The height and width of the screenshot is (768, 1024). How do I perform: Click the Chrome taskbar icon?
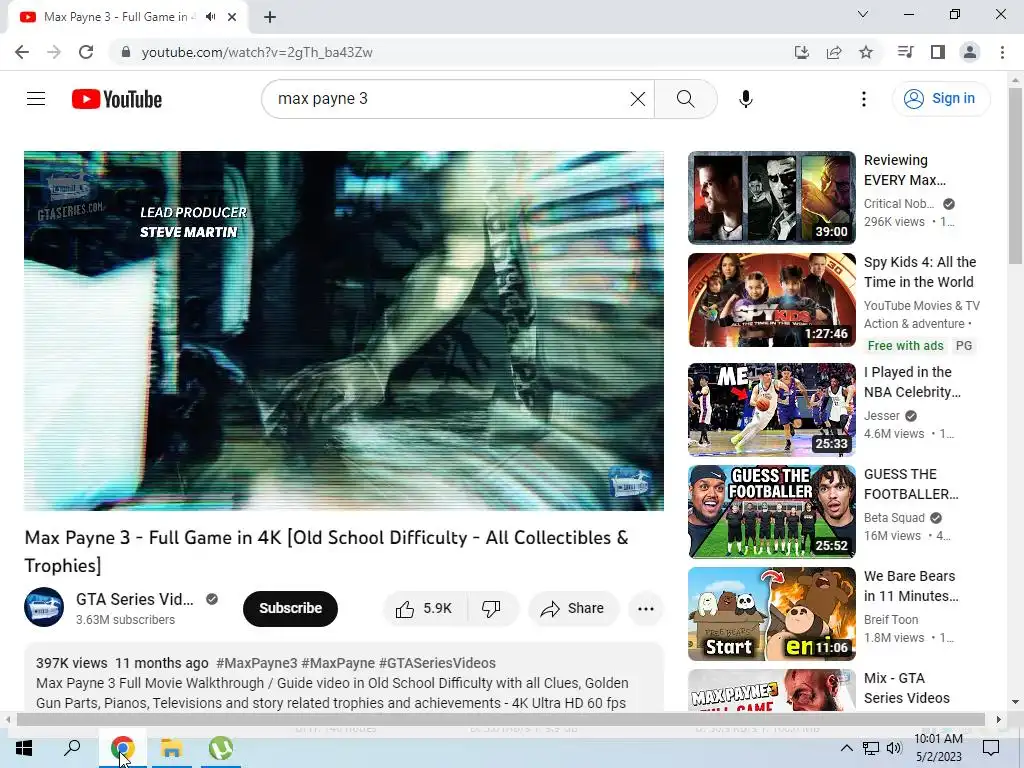click(122, 748)
